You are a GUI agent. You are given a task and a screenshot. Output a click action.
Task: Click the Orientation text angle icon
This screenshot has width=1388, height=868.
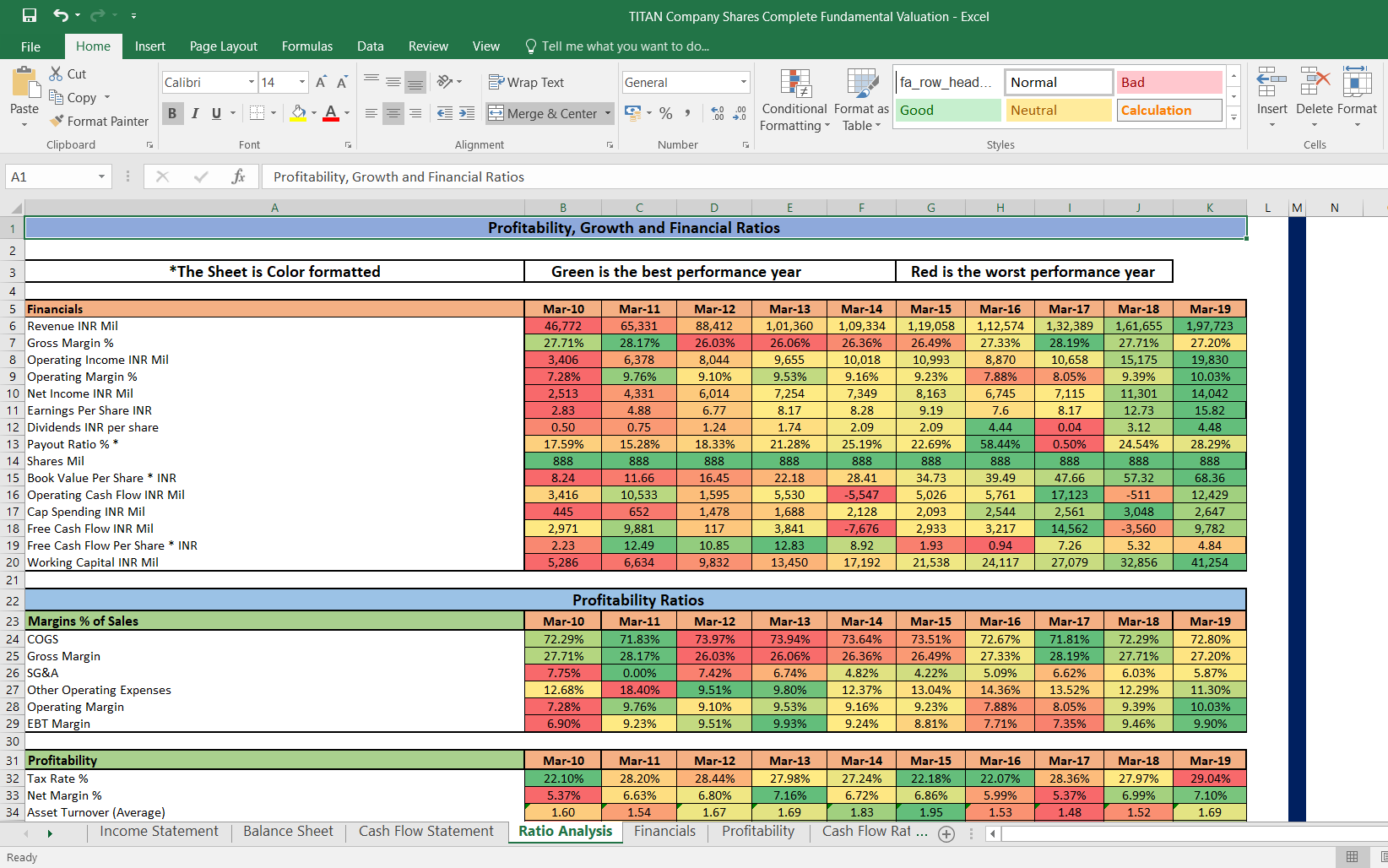[445, 81]
